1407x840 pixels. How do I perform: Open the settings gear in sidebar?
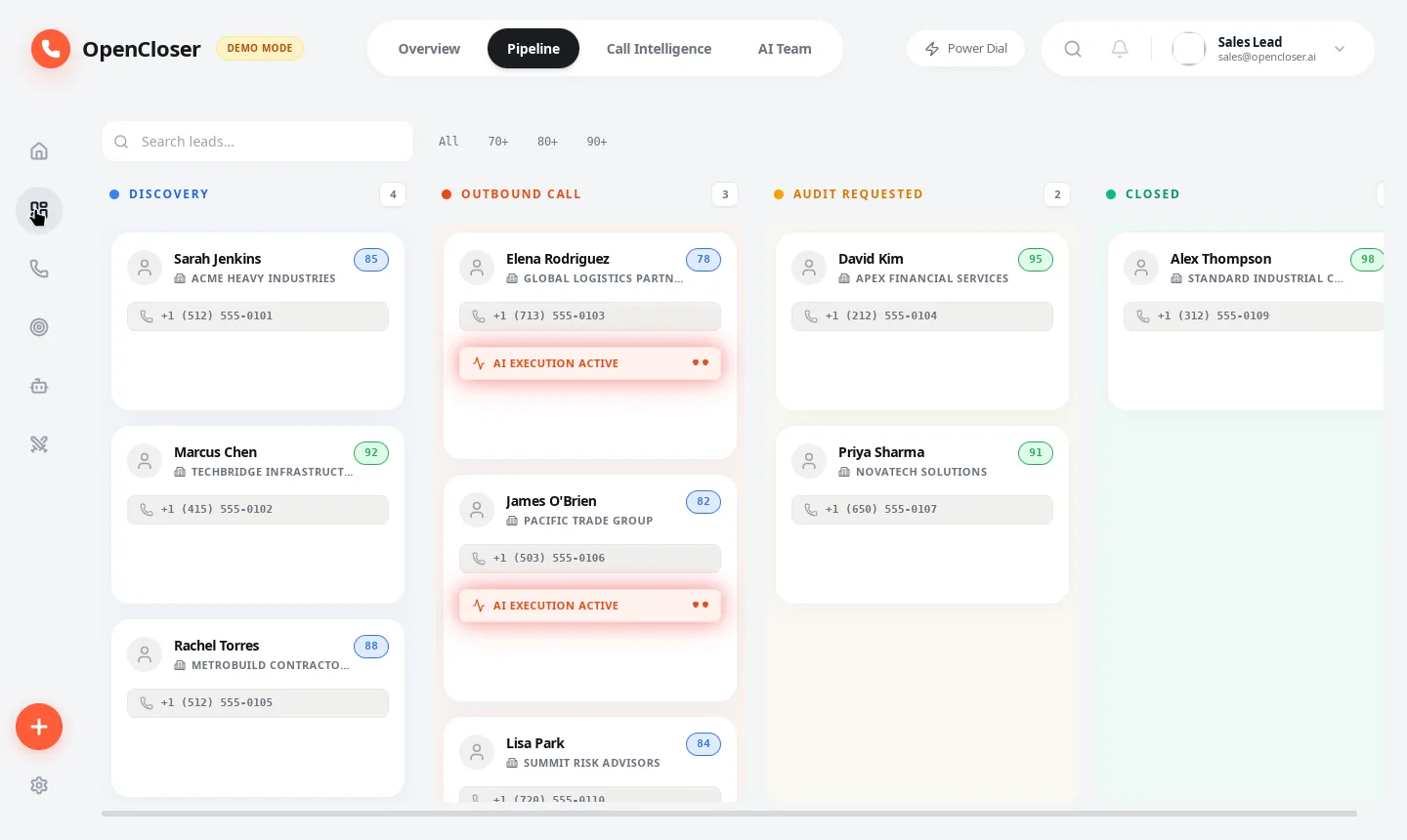39,785
